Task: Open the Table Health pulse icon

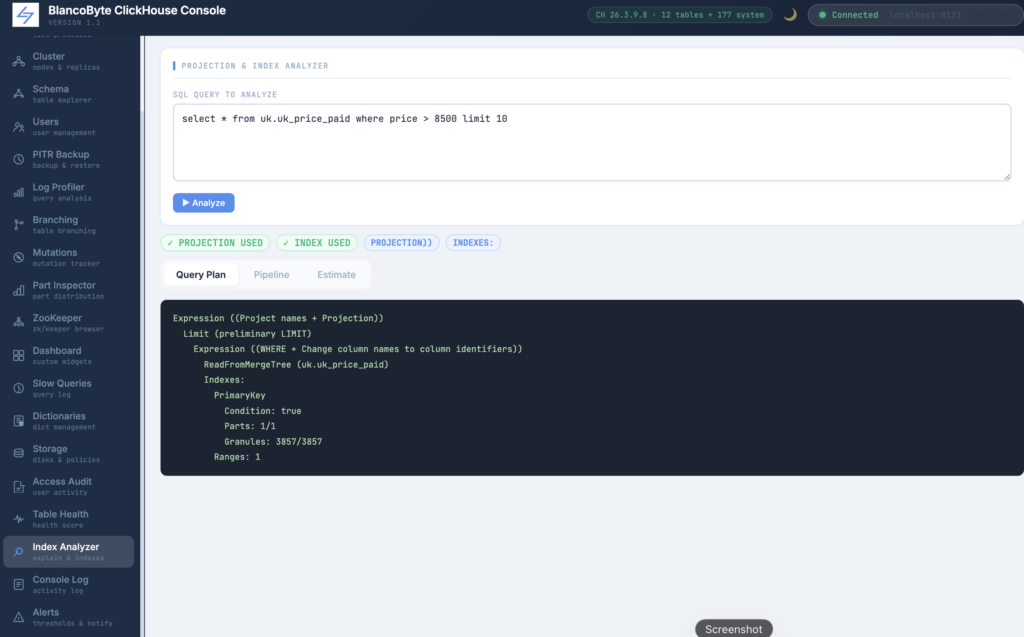Action: [x=18, y=519]
